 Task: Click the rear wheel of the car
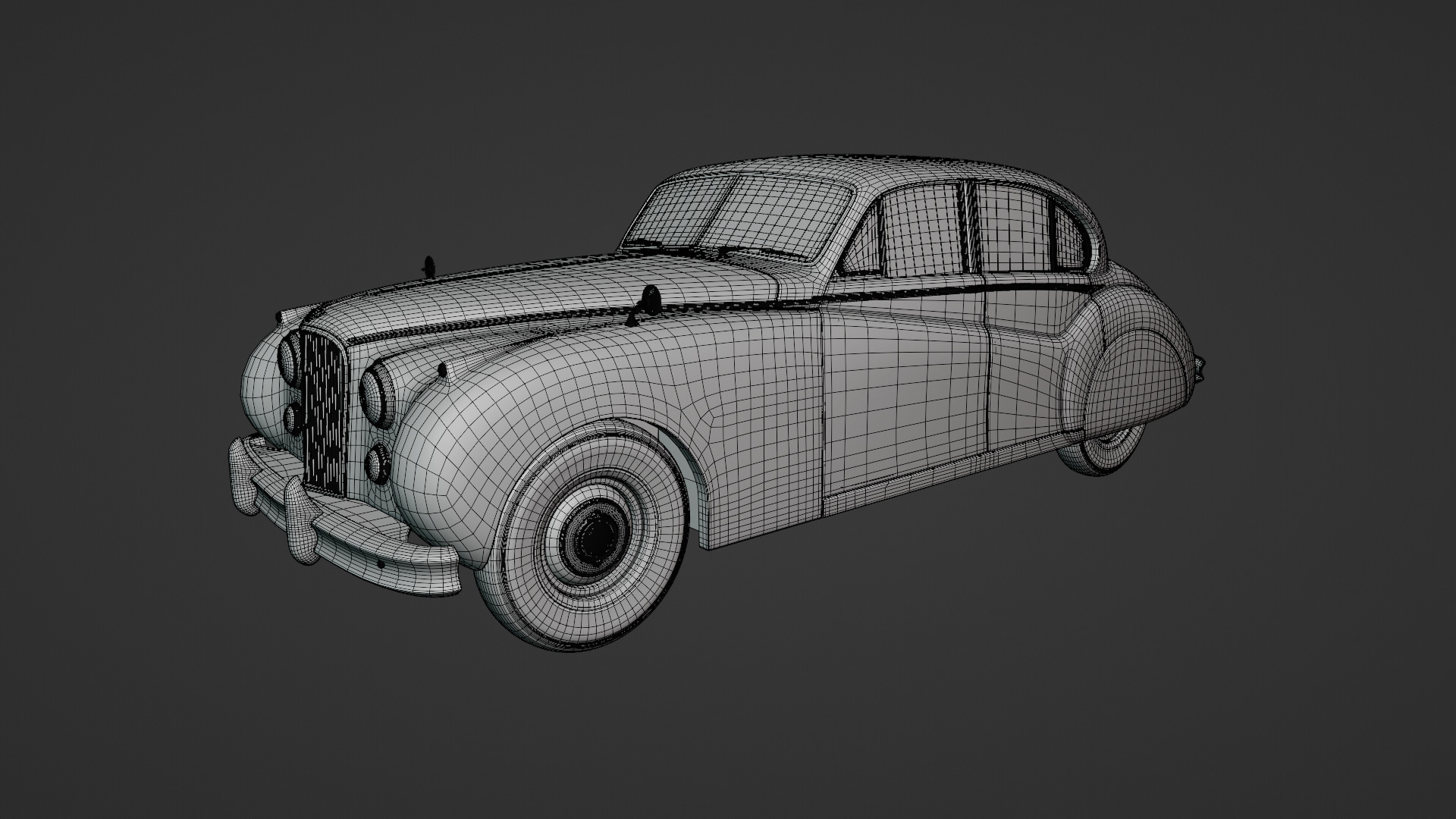tap(1102, 448)
